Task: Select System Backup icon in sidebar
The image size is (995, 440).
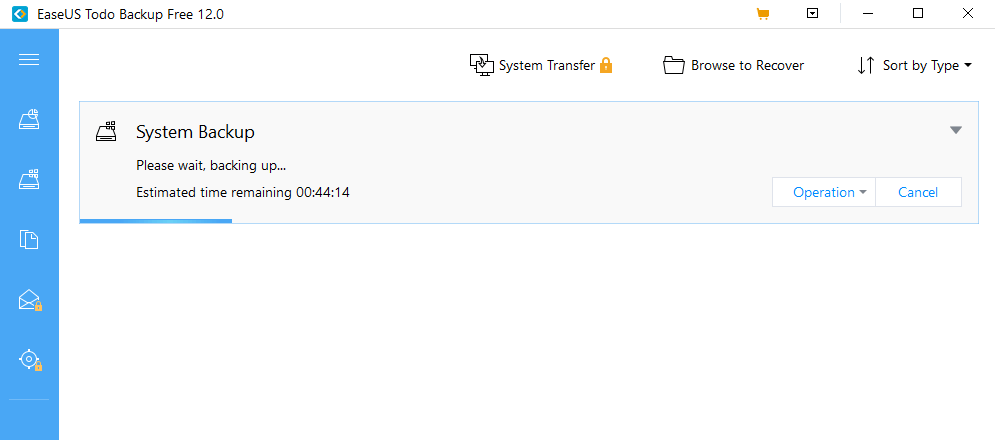Action: [29, 180]
